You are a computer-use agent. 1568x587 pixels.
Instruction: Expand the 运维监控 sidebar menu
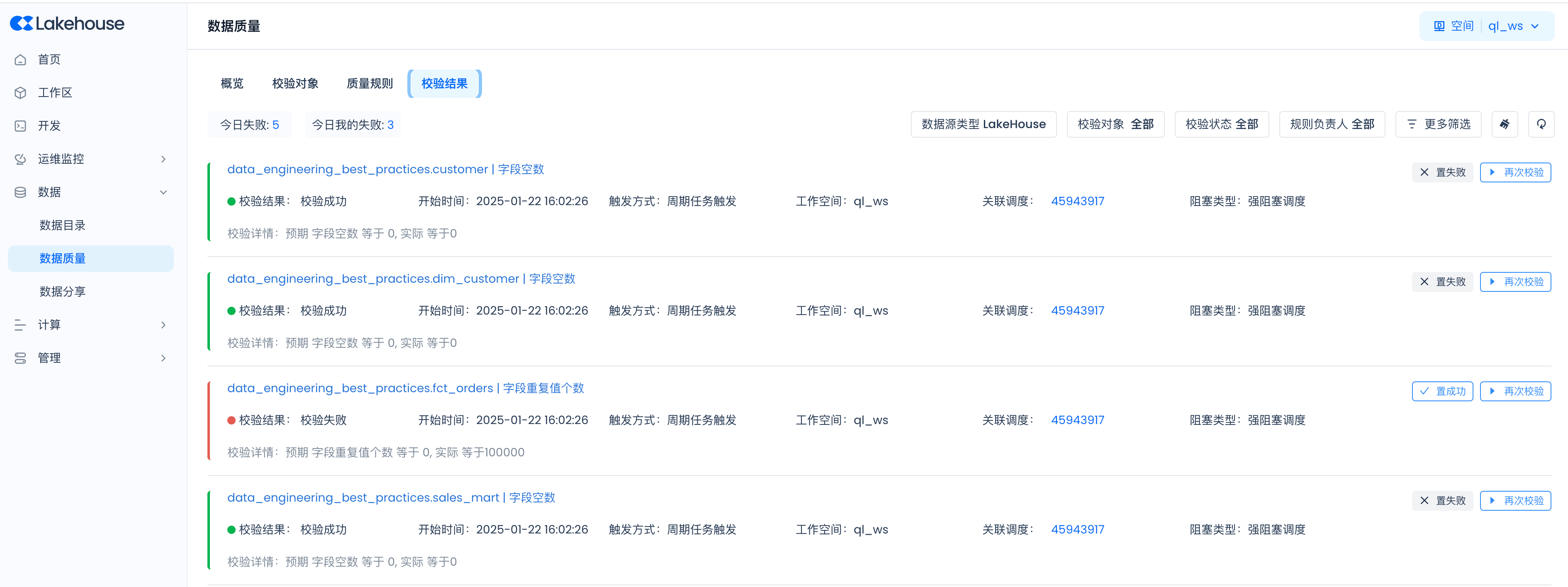[x=163, y=159]
